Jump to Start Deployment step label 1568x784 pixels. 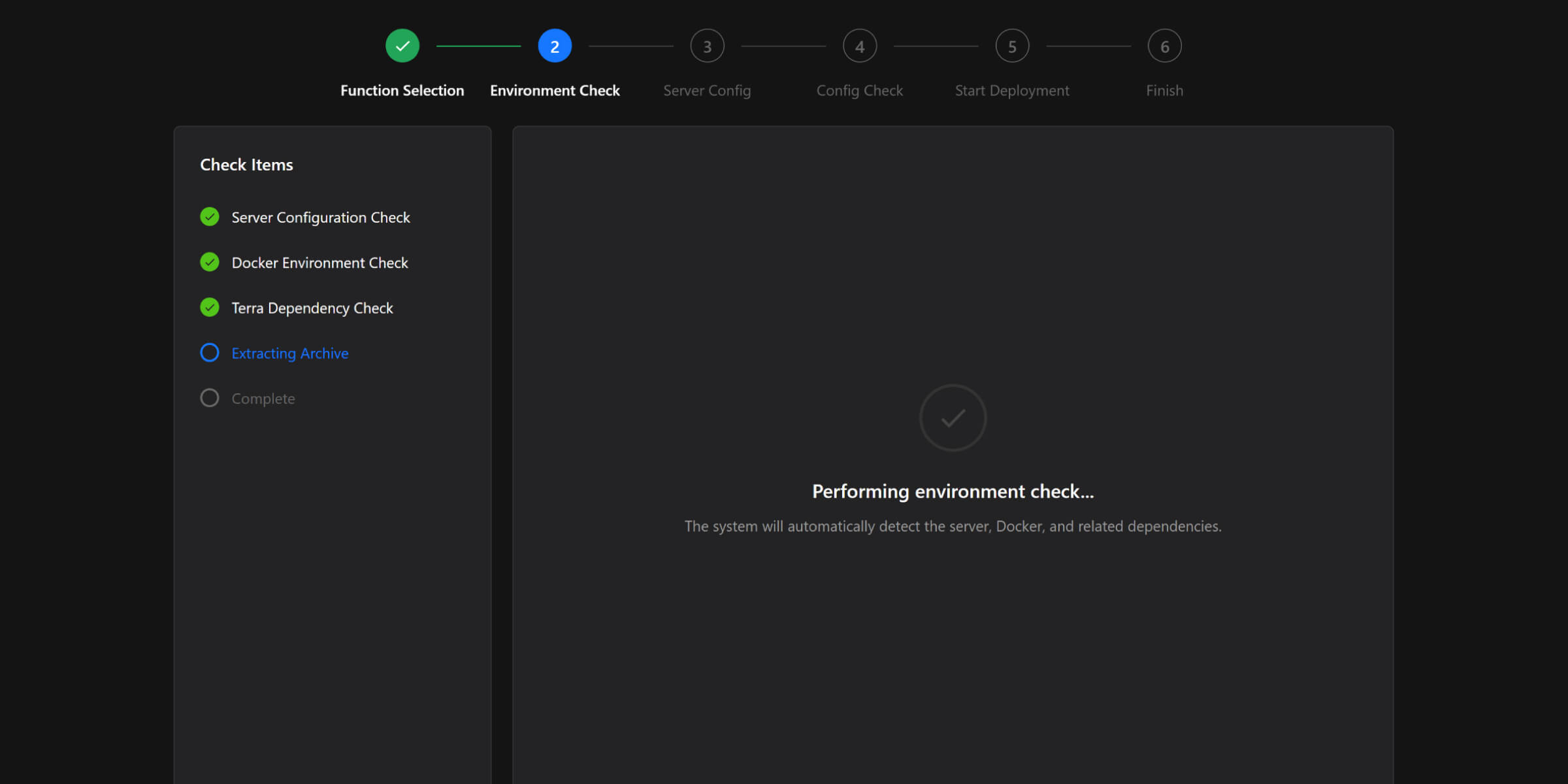(x=1012, y=91)
